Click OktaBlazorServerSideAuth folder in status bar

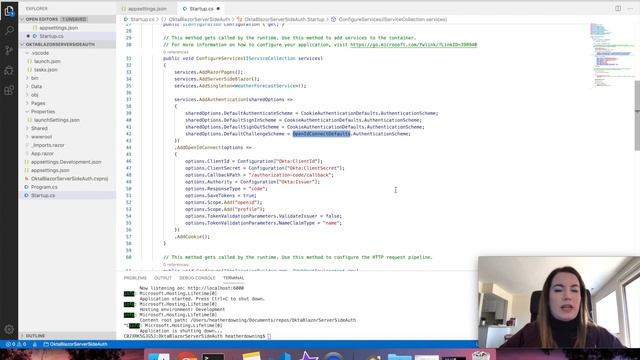(76, 344)
